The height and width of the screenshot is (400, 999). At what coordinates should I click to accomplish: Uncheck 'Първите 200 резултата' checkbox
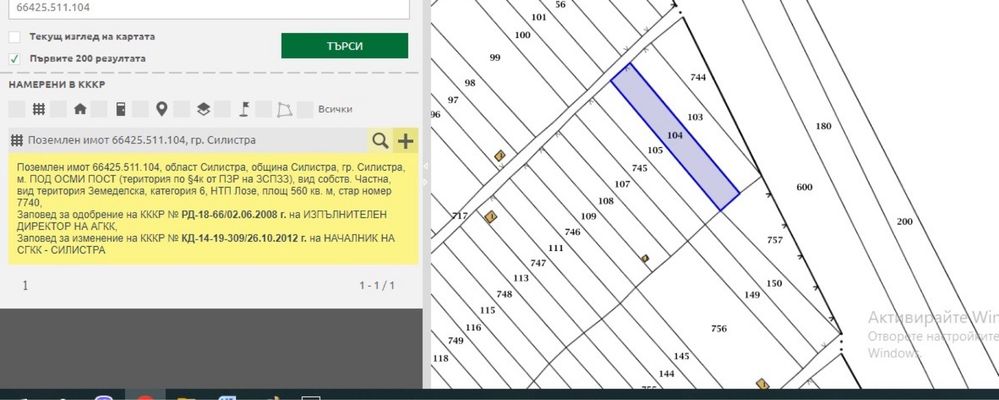pos(15,59)
